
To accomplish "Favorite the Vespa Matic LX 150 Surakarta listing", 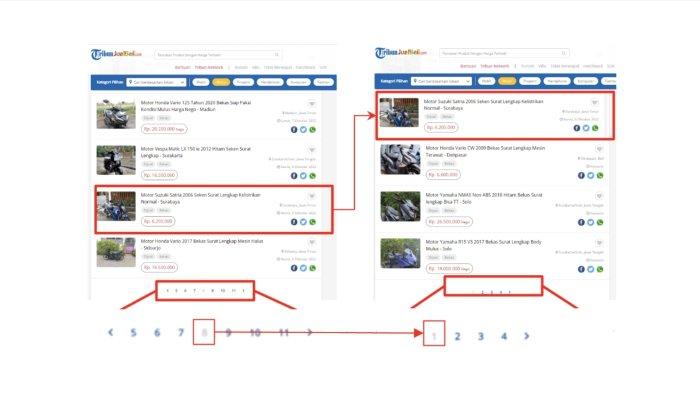I will tap(312, 150).
